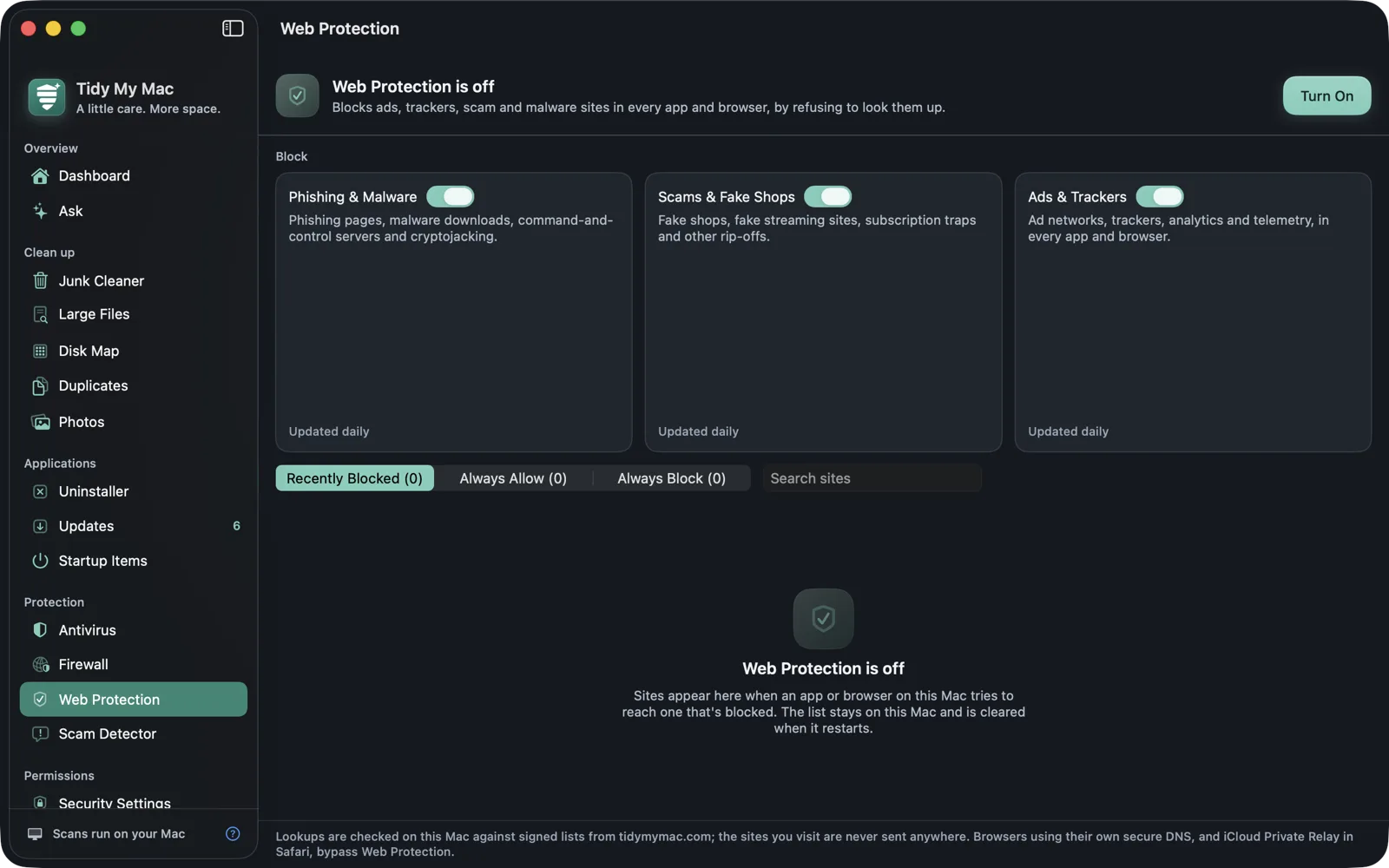Image resolution: width=1389 pixels, height=868 pixels.
Task: Select the Junk Cleaner trash icon
Action: click(x=40, y=280)
